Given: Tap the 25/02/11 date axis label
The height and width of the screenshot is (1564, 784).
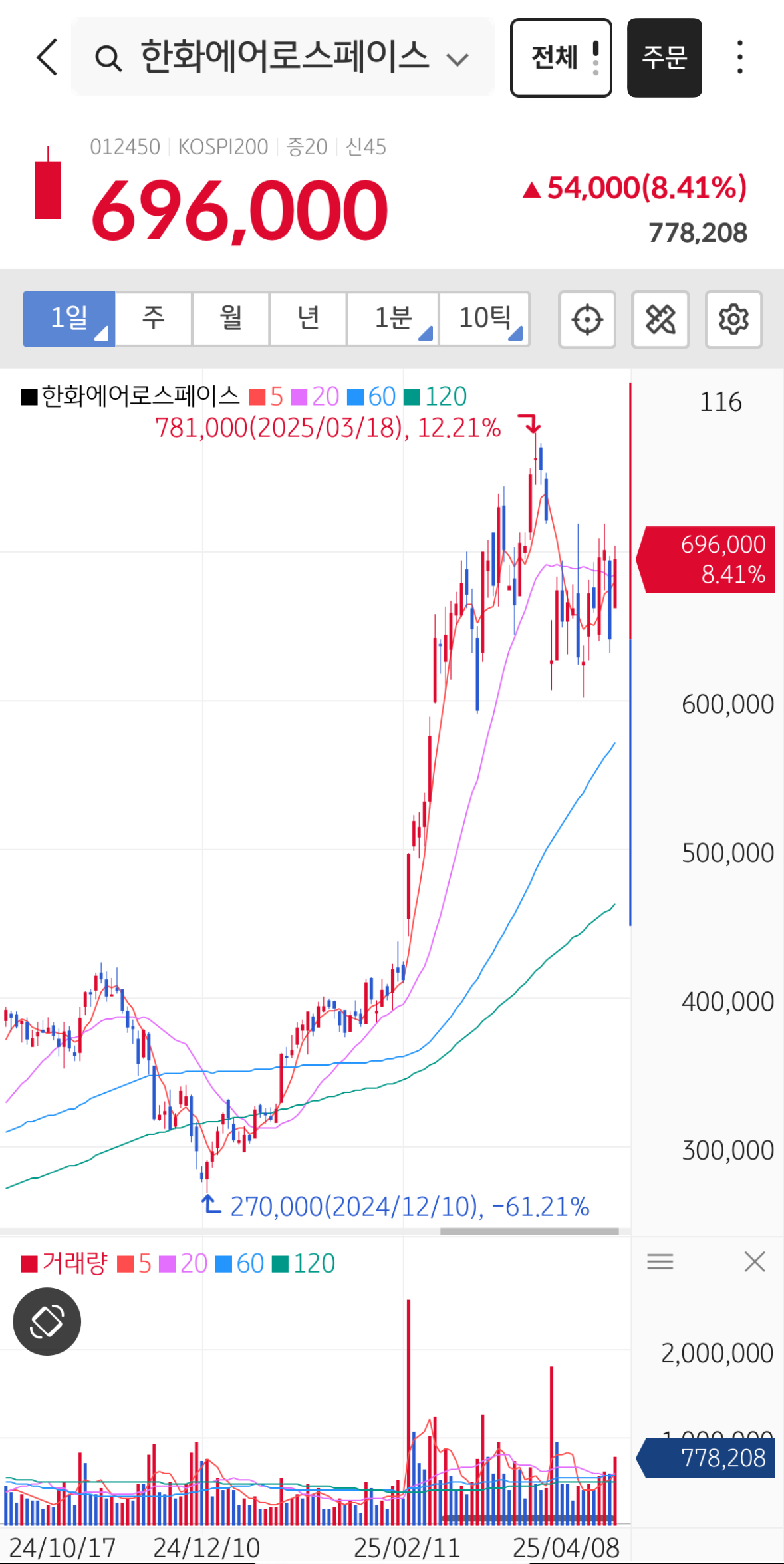Looking at the screenshot, I should [407, 1547].
